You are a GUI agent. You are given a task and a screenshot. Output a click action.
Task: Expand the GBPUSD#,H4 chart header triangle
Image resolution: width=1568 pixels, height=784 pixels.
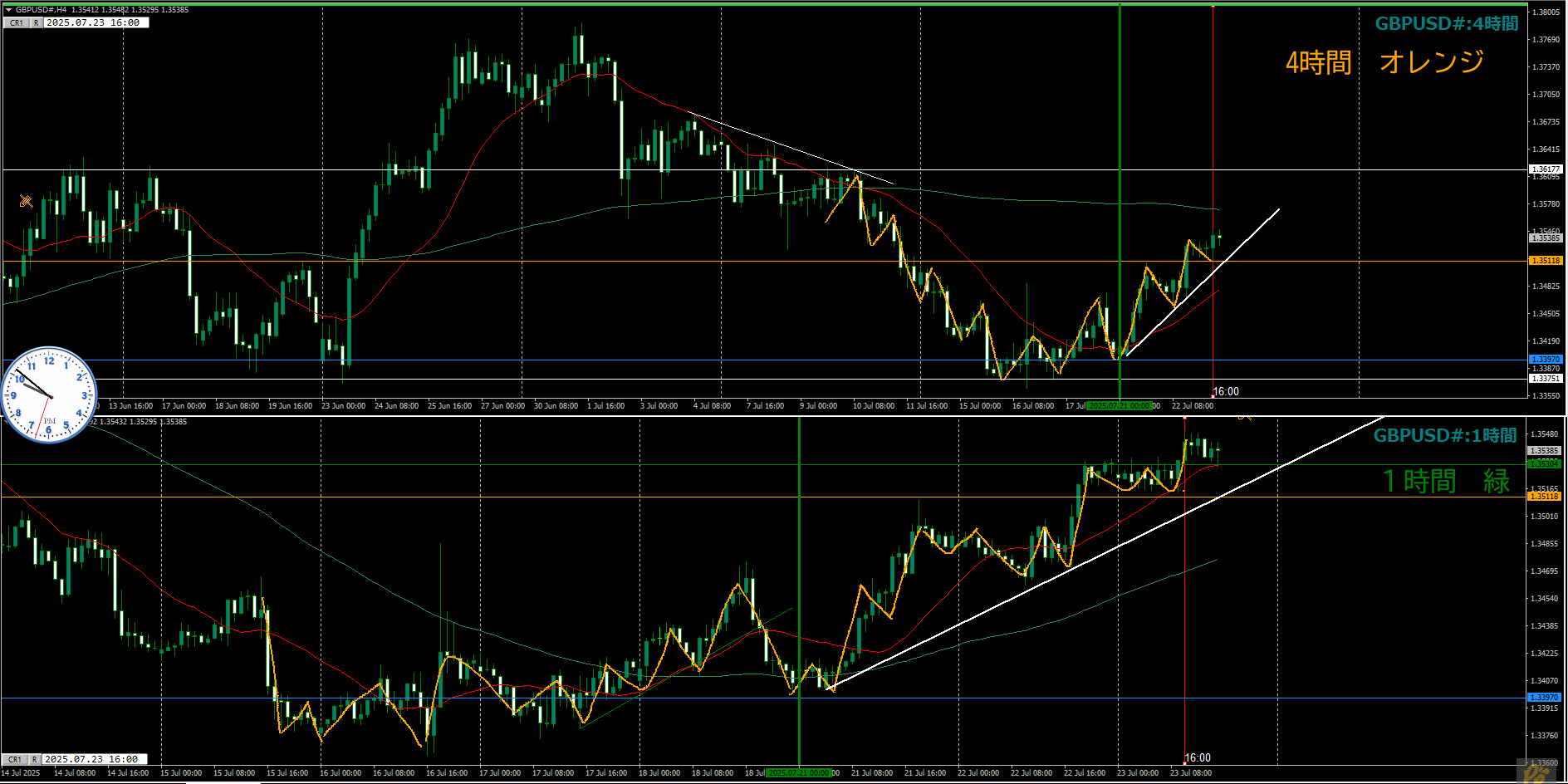tap(8, 10)
